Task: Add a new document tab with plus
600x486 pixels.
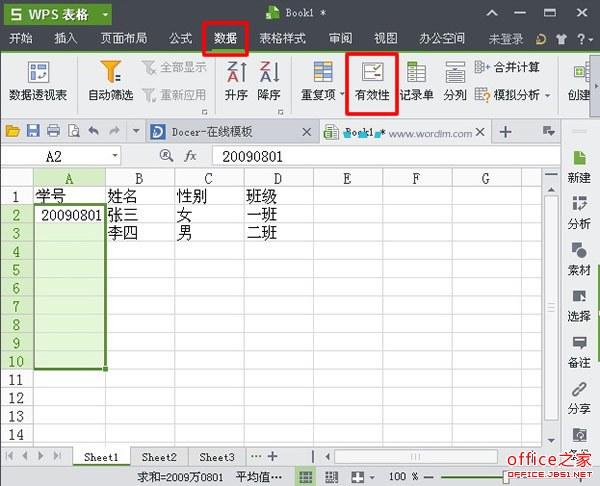Action: pos(505,132)
